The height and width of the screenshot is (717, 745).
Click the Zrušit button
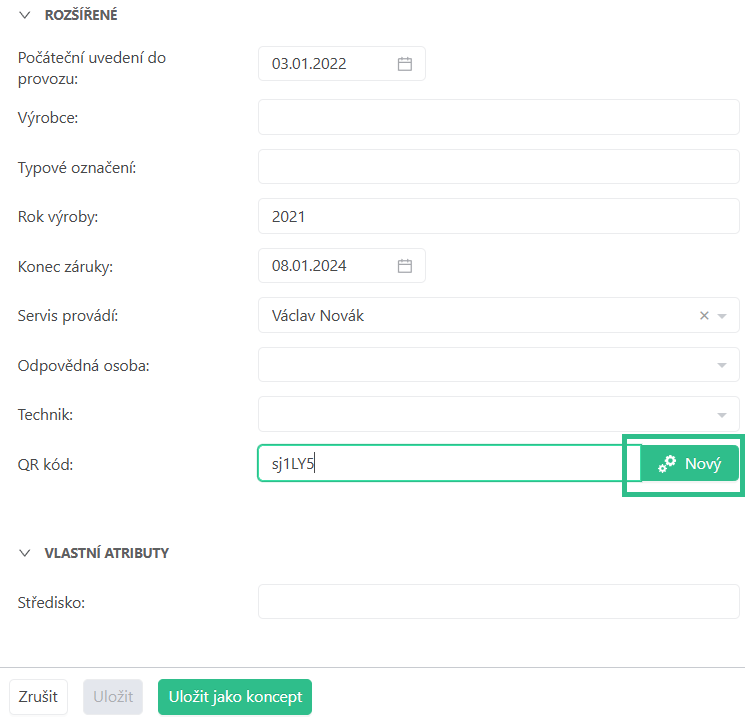coord(38,697)
